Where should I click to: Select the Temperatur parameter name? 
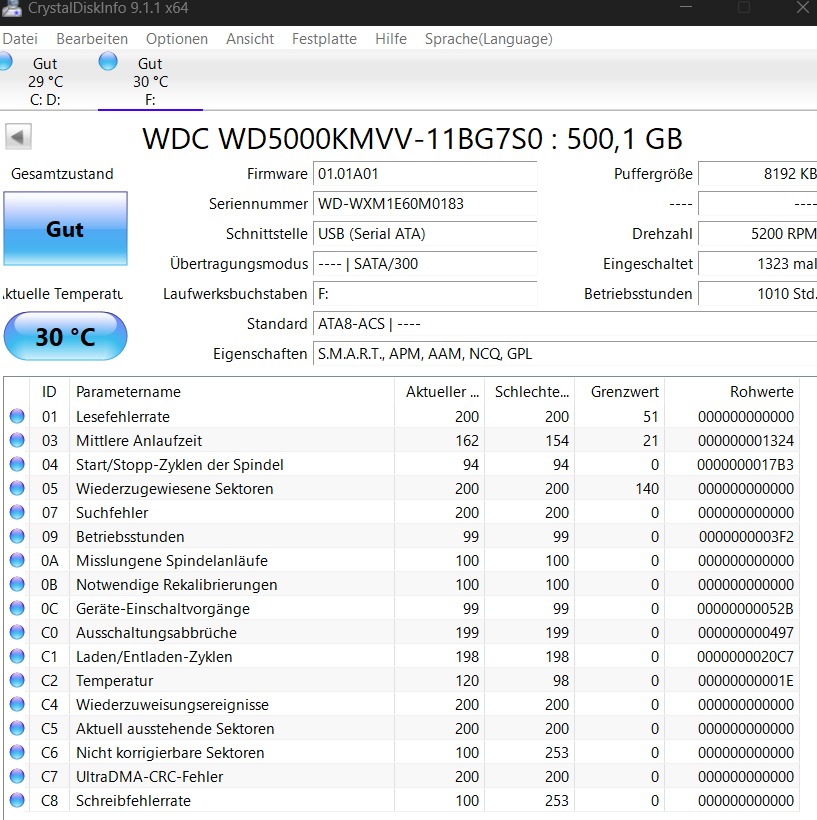(x=115, y=681)
